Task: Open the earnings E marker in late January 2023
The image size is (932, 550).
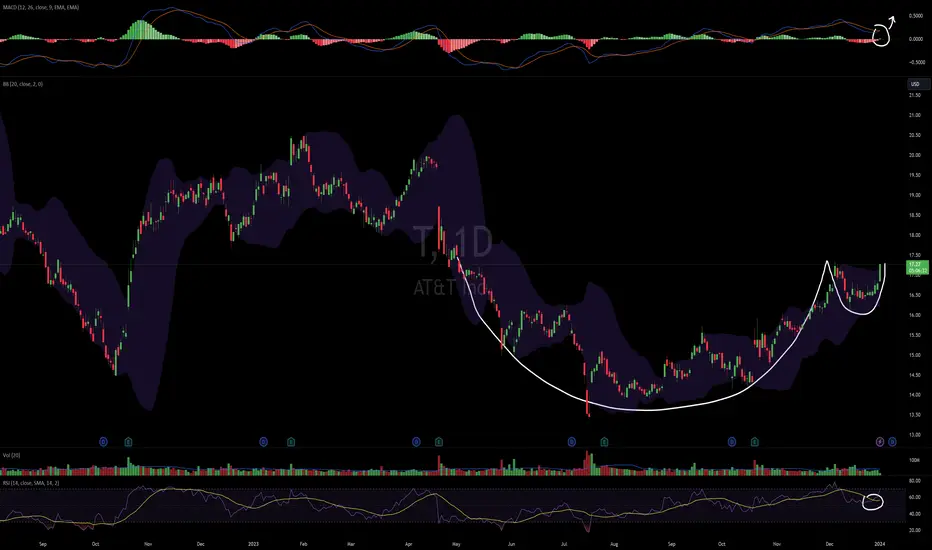Action: (291, 442)
